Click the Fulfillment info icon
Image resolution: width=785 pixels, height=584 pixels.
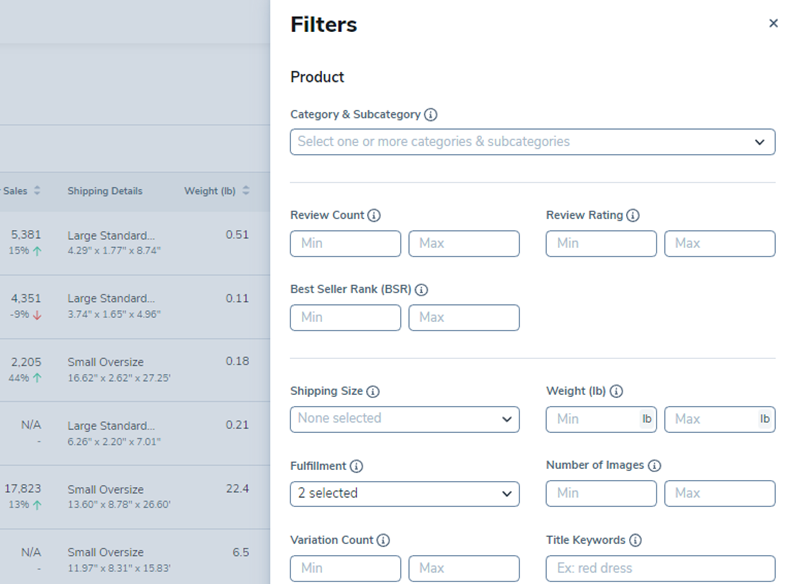click(x=356, y=466)
